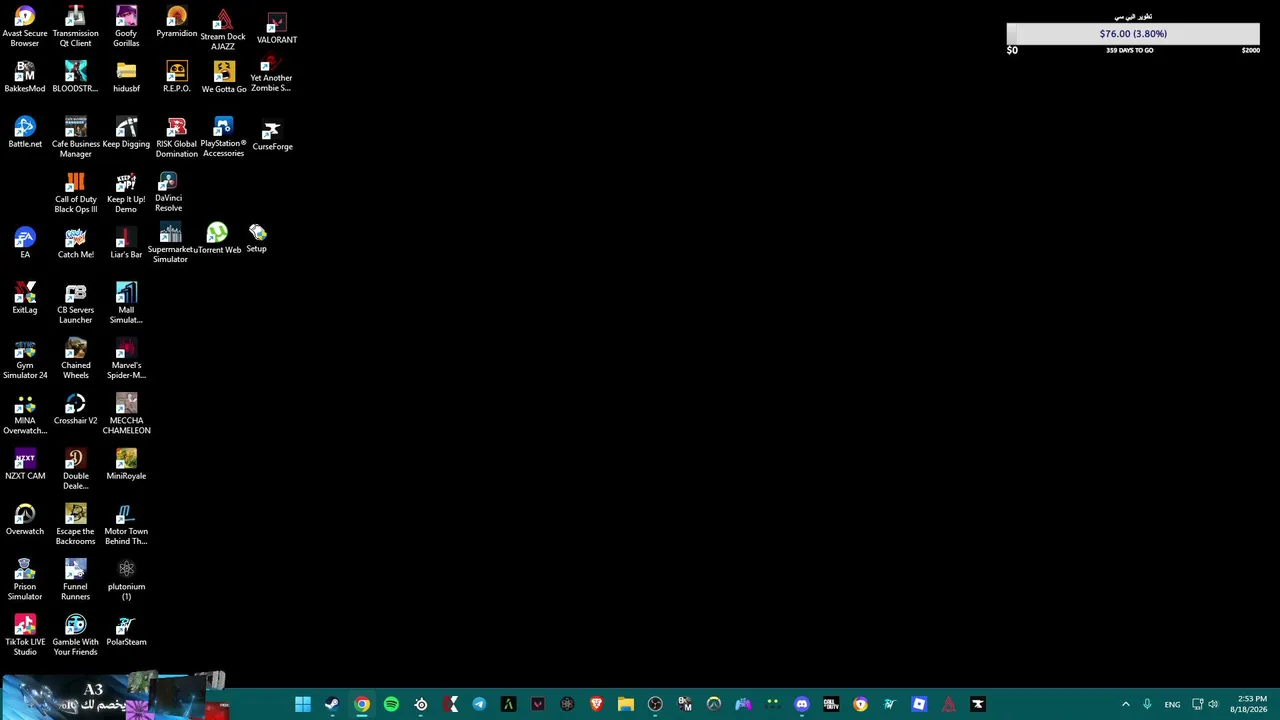1280x720 pixels.
Task: Open OBS Studio from the taskbar
Action: [x=655, y=704]
